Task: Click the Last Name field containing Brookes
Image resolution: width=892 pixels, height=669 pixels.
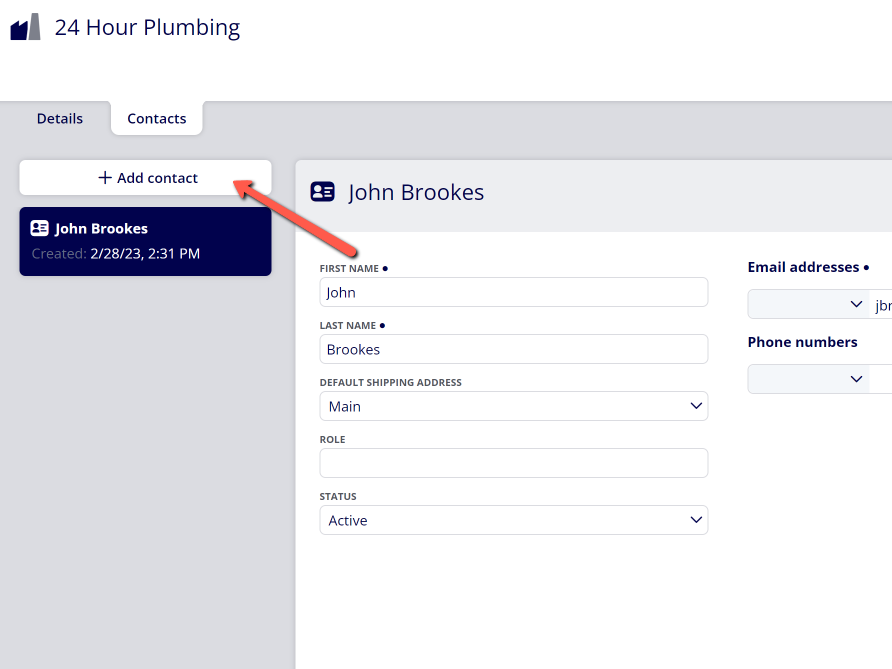Action: pyautogui.click(x=514, y=349)
